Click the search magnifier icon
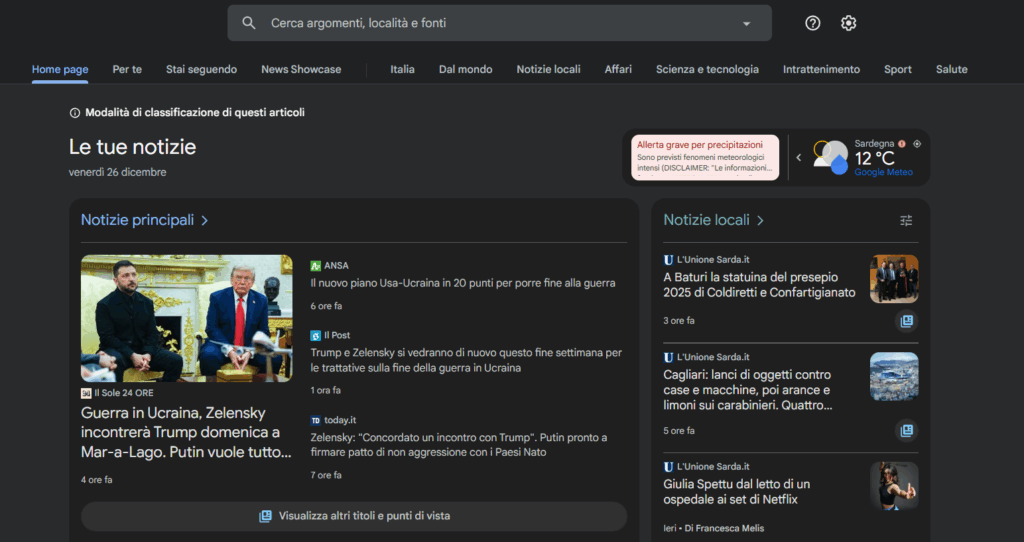 (249, 23)
